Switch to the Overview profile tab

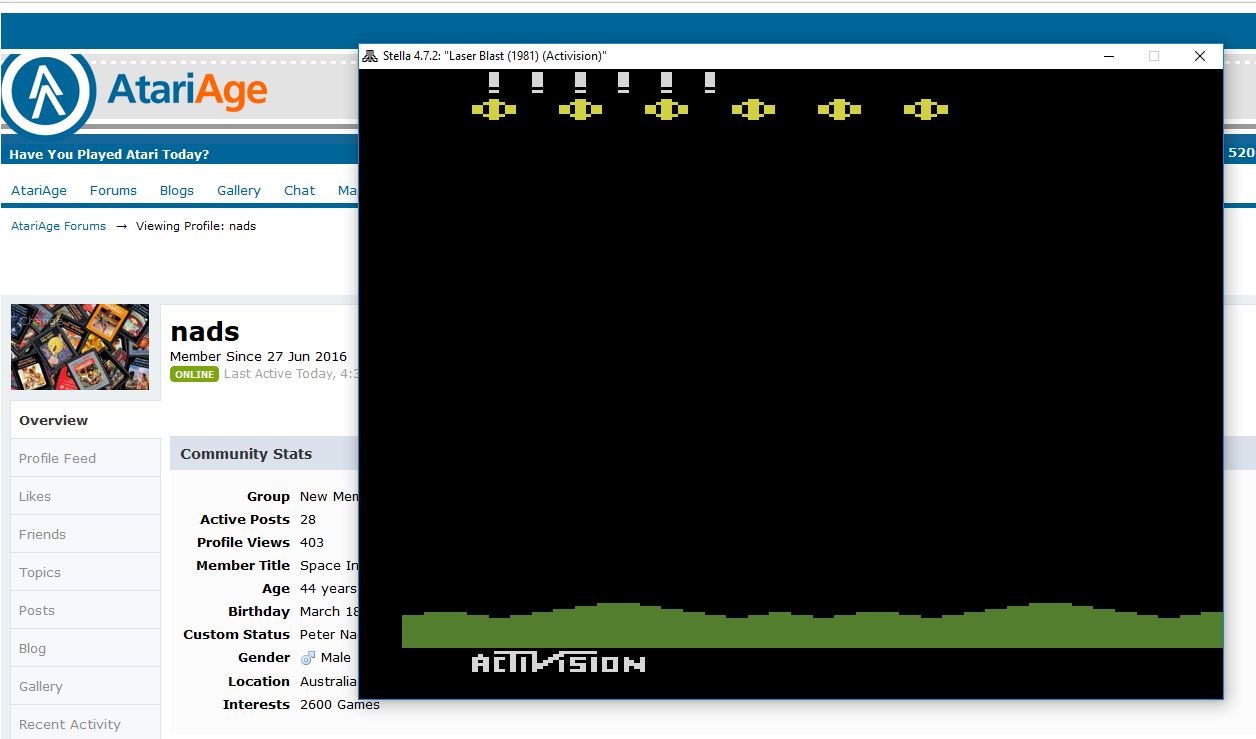[86, 420]
